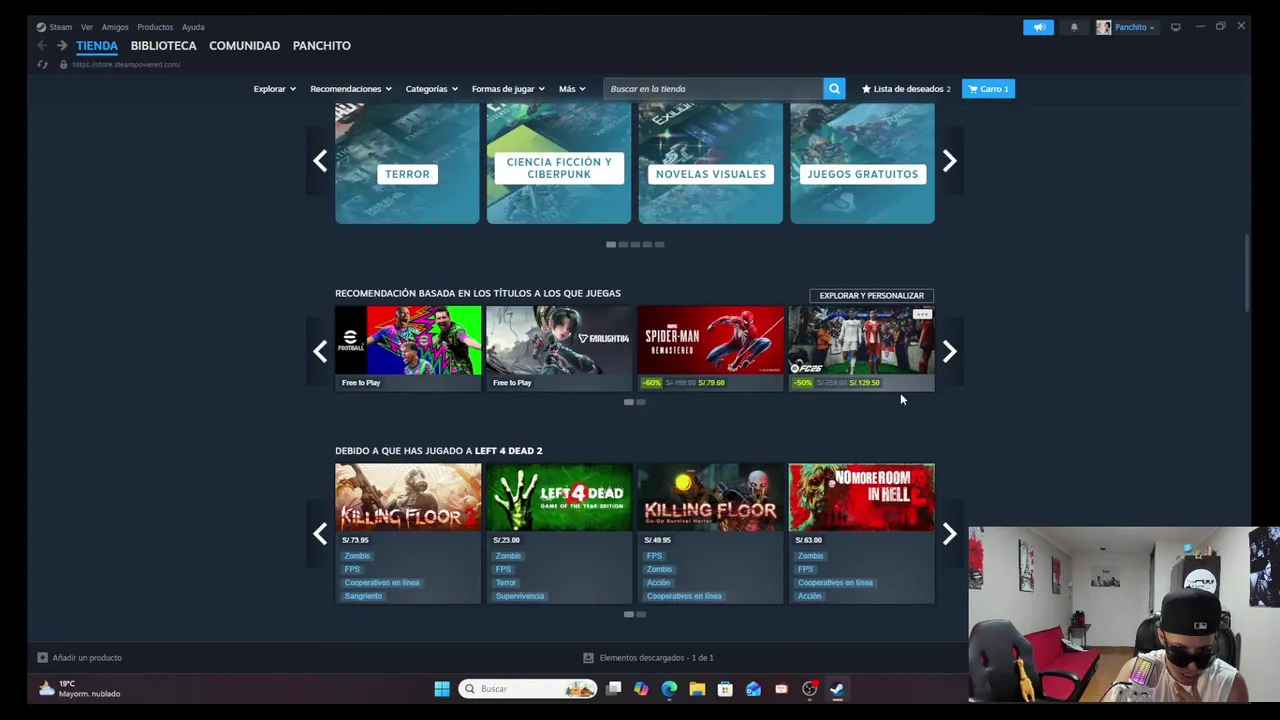Expand the Formas de jugar dropdown
The image size is (1280, 720).
click(x=508, y=89)
